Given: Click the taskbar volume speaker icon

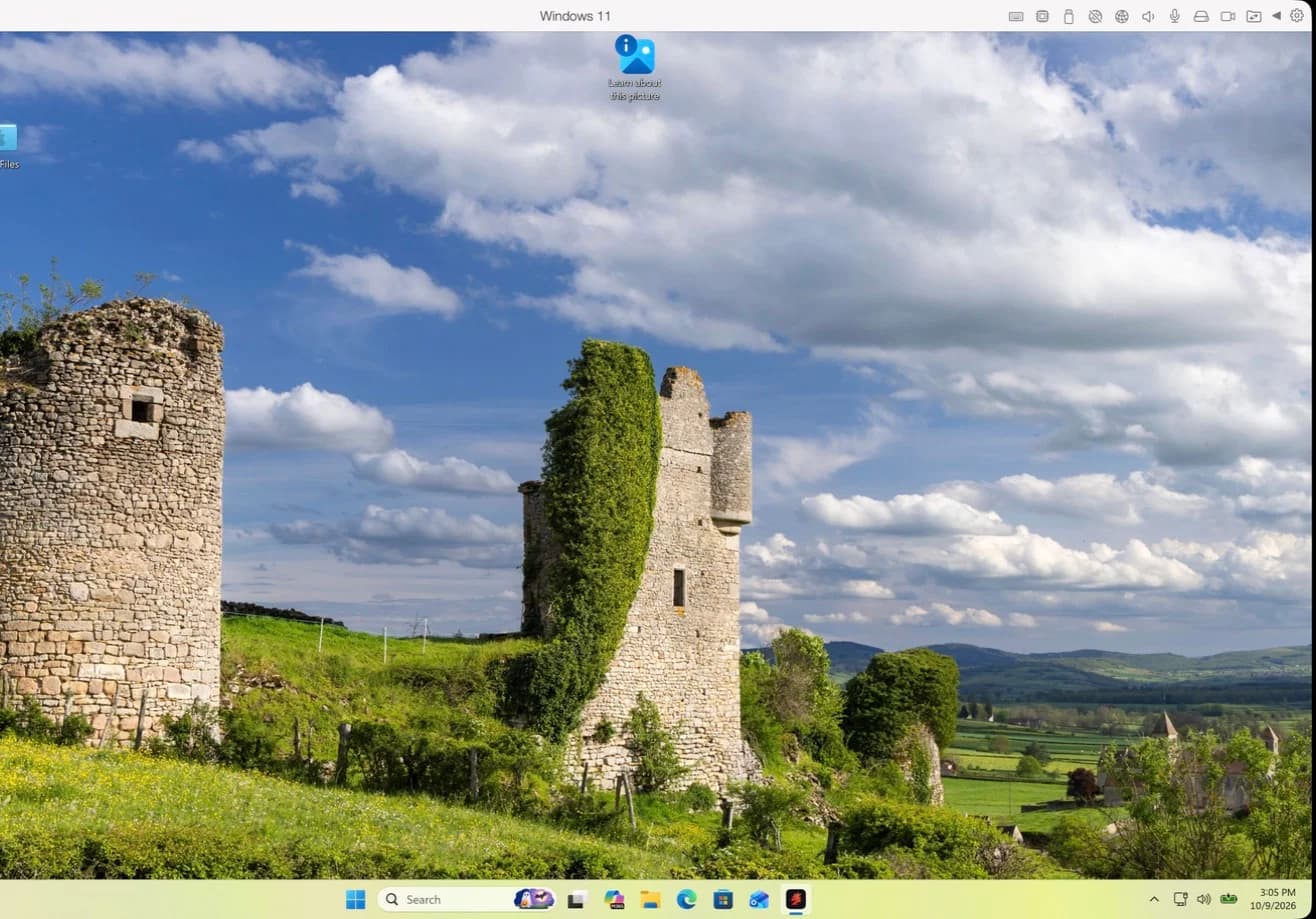Looking at the screenshot, I should (1203, 899).
